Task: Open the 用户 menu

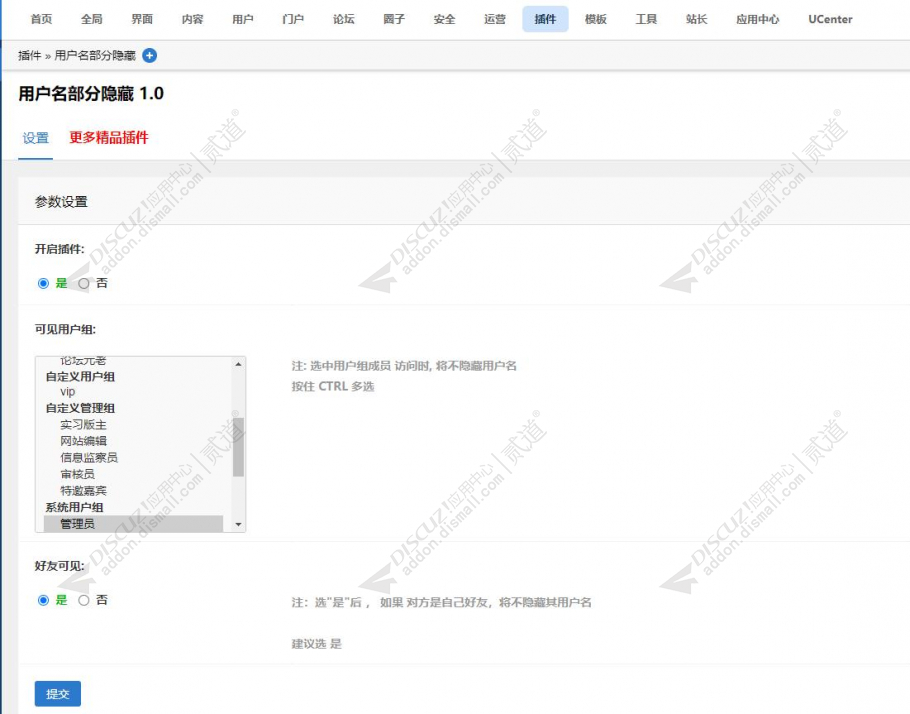Action: [243, 19]
